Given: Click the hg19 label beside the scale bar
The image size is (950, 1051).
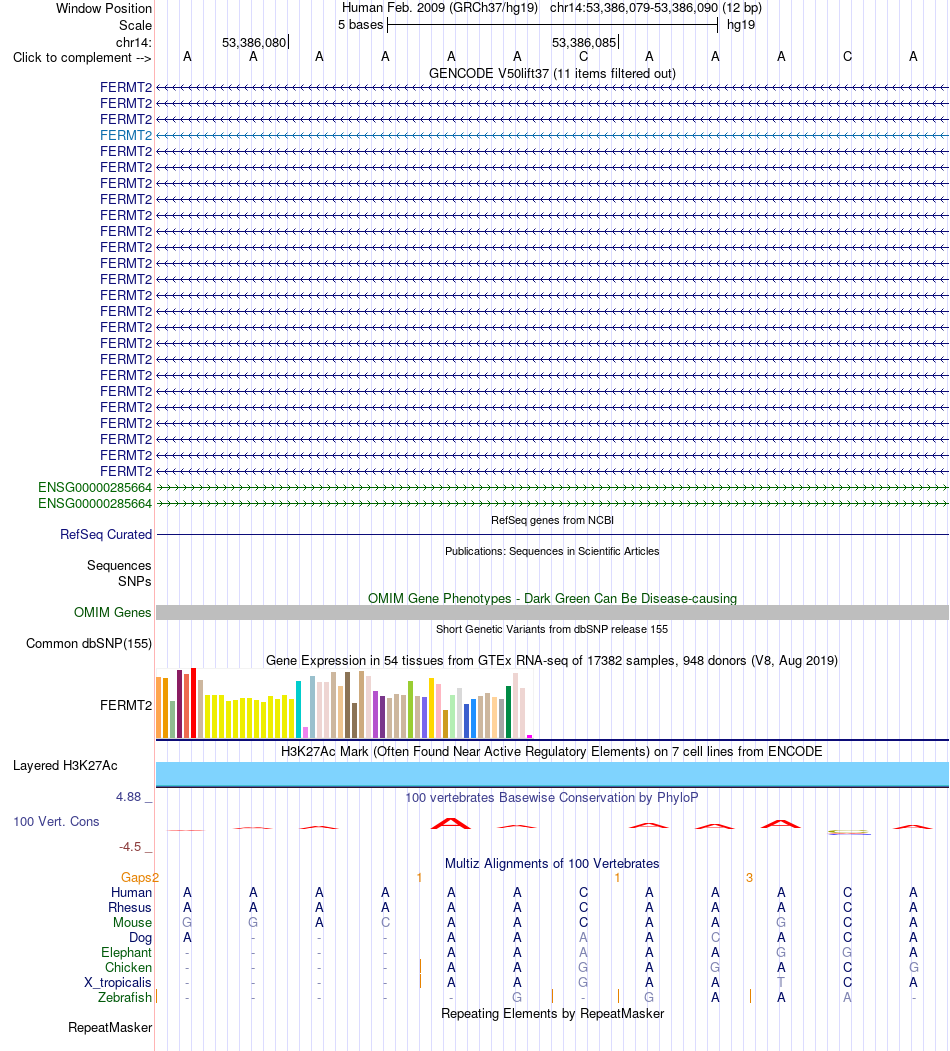Looking at the screenshot, I should click(x=741, y=25).
